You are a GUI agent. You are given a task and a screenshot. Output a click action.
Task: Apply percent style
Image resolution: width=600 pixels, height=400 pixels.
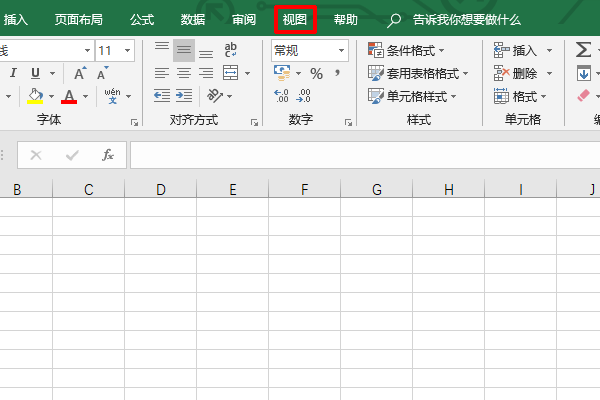316,73
